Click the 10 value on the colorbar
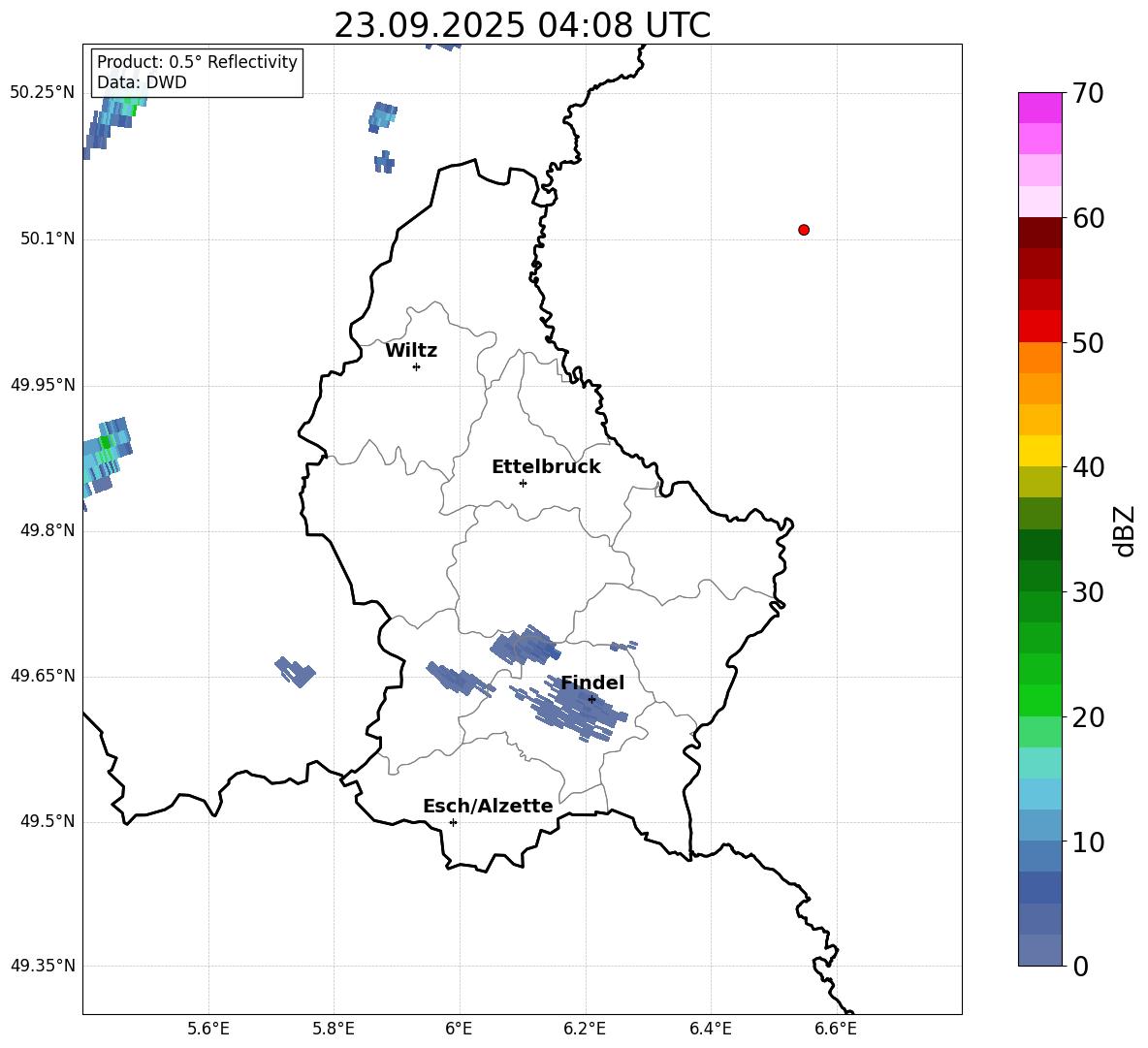Screen dimensions: 1148x1048 point(1088,842)
